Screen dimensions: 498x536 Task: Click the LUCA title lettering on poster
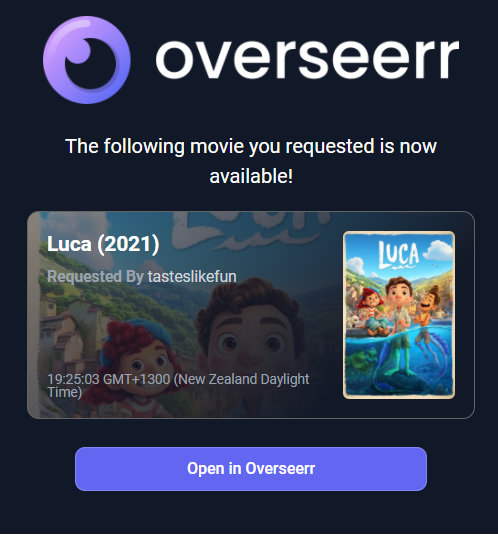[399, 254]
